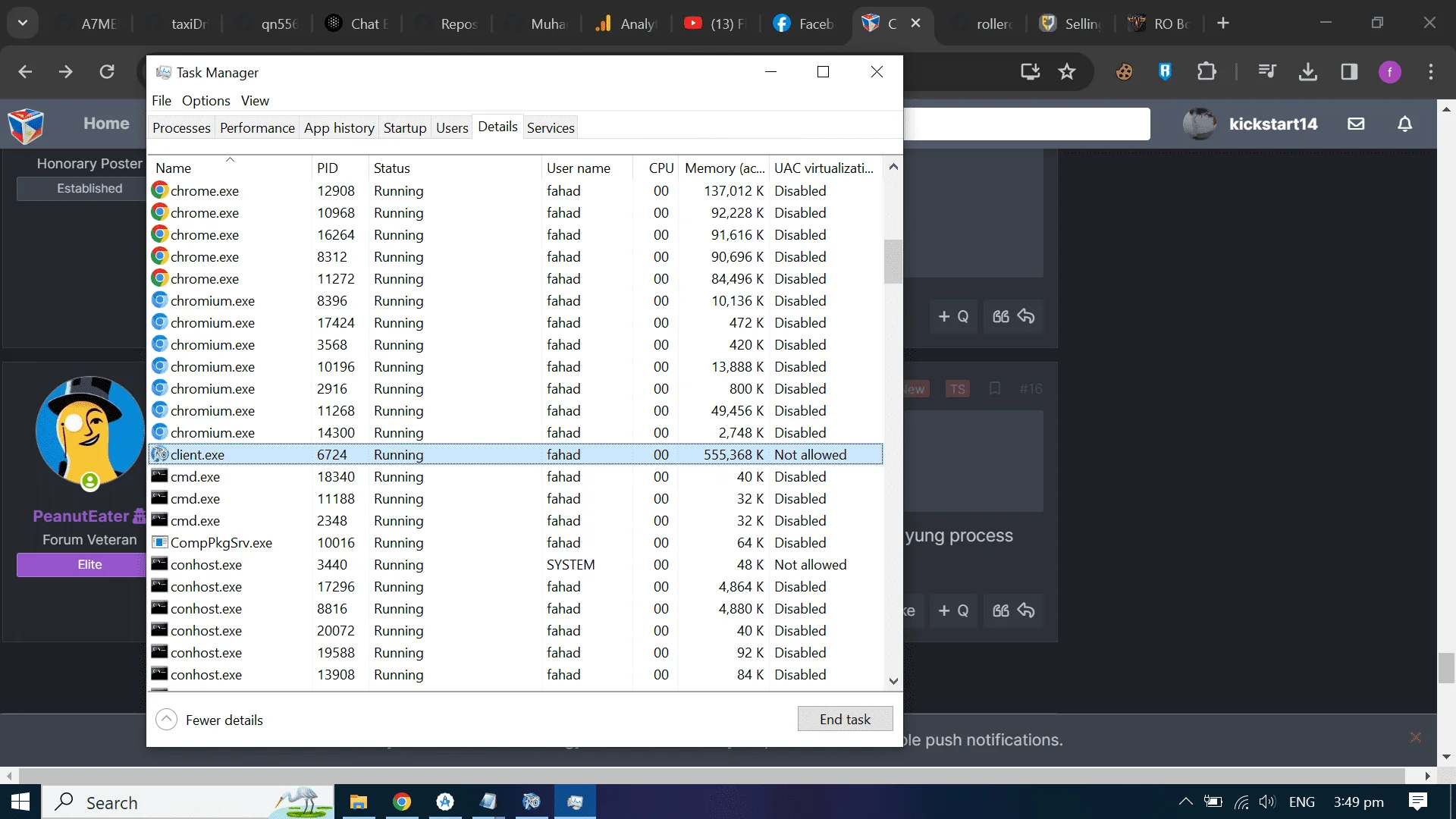Click Task Manager list scroll-up arrow
Viewport: 1456px width, 819px height.
point(893,167)
